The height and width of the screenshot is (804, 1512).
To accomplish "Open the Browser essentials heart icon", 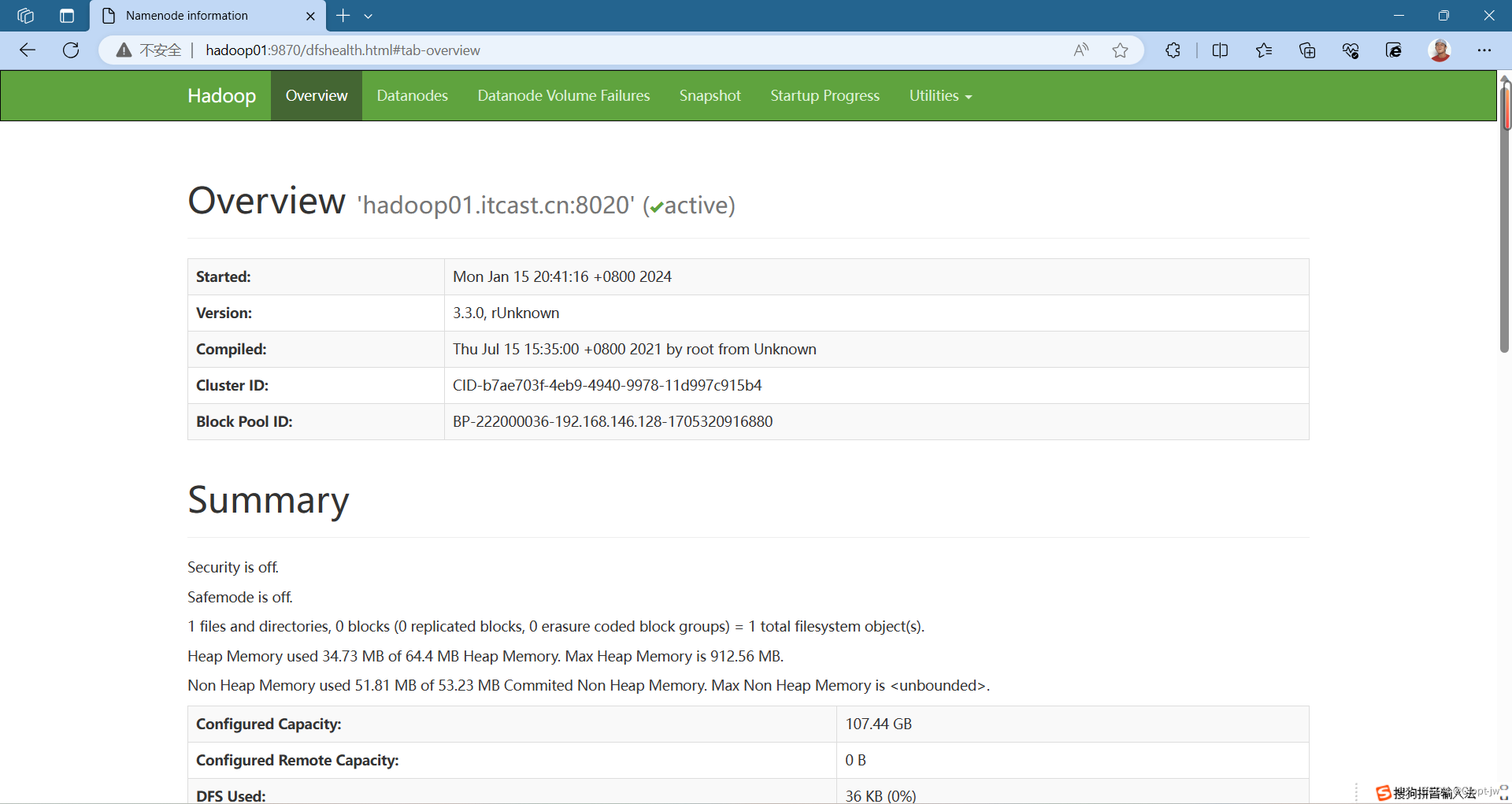I will click(1351, 50).
